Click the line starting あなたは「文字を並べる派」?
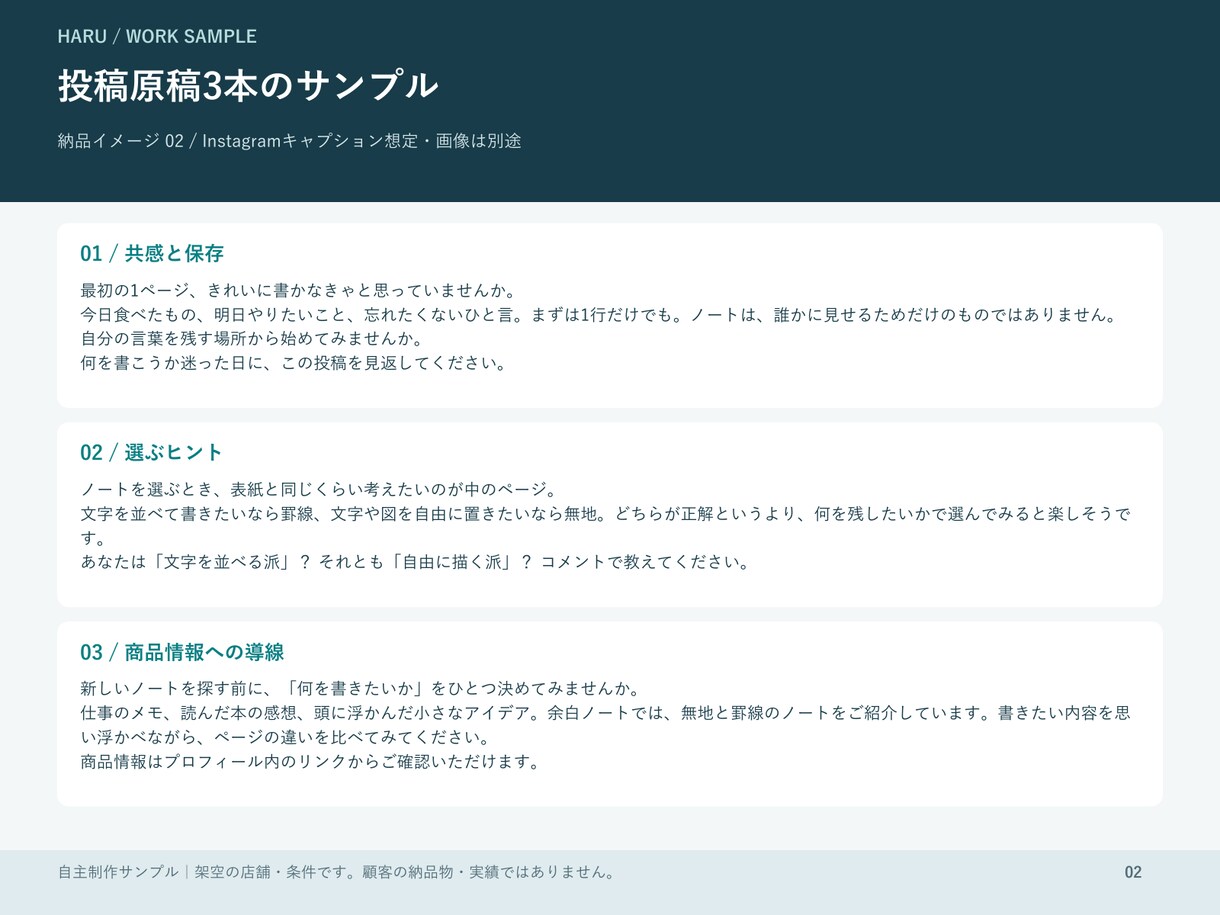Viewport: 1220px width, 915px height. 415,562
